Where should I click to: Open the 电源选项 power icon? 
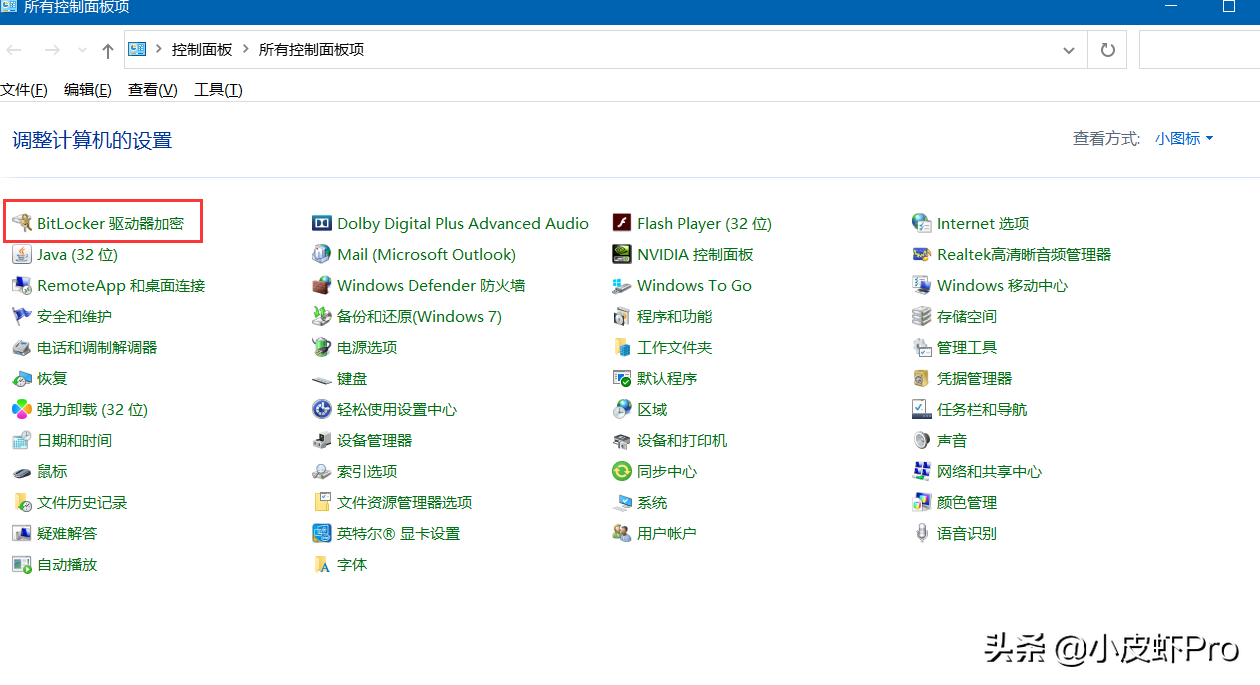322,347
